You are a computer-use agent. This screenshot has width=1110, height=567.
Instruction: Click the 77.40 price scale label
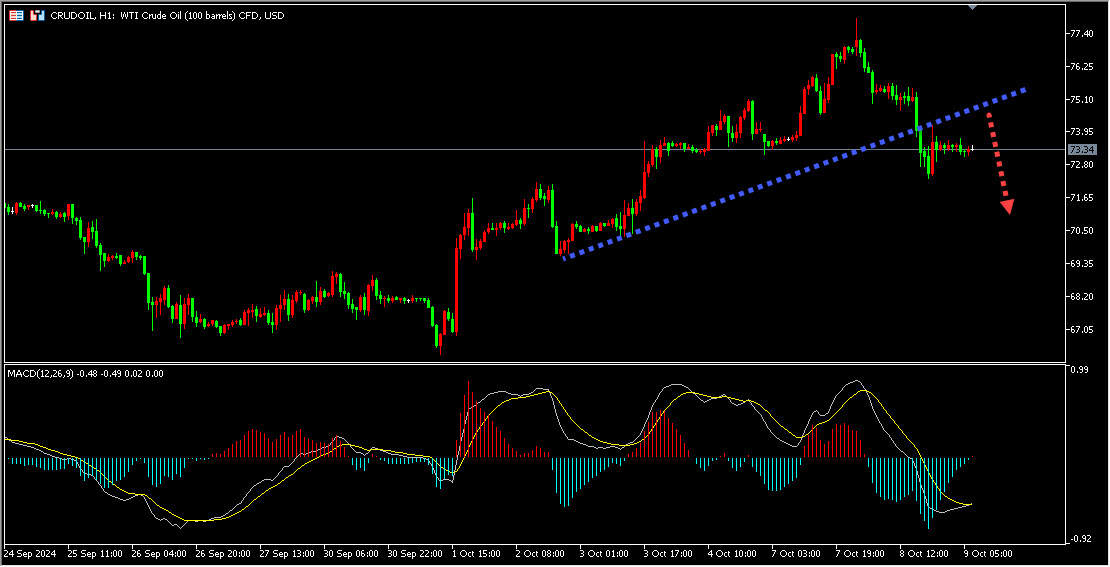(x=1080, y=33)
